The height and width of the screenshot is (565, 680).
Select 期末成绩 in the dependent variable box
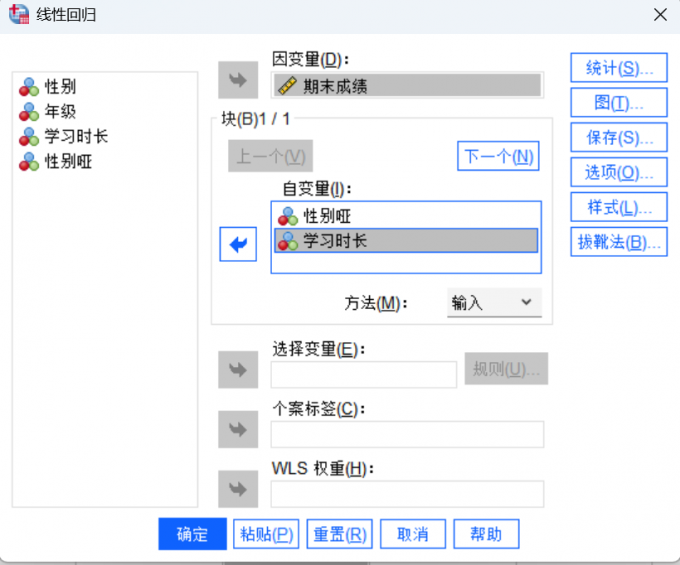[408, 85]
